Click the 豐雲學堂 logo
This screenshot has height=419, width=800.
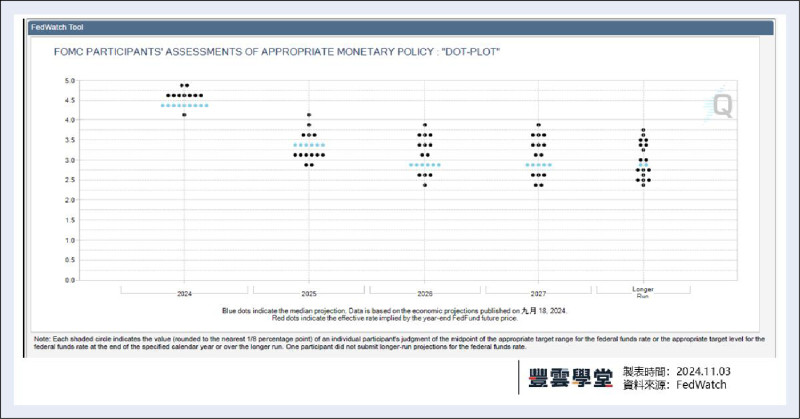click(x=570, y=378)
